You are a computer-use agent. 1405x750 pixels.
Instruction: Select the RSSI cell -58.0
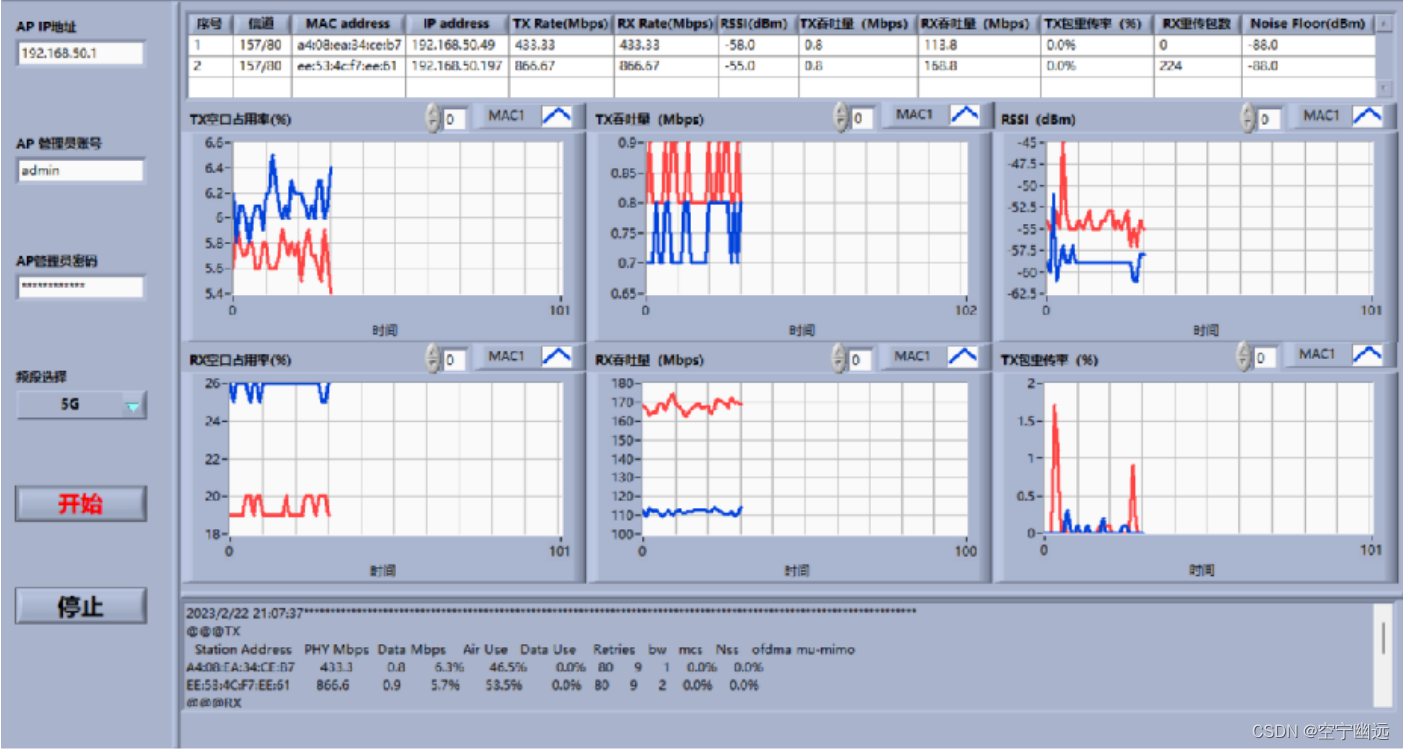tap(758, 45)
